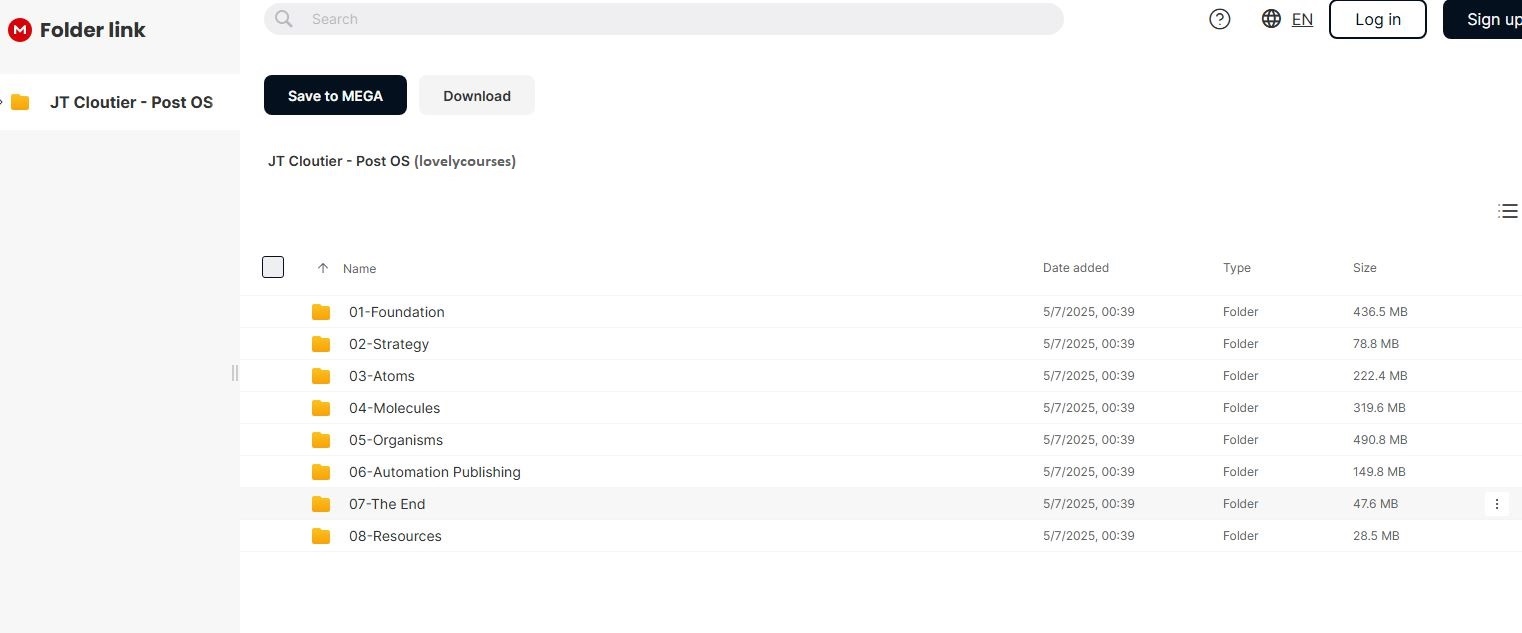The image size is (1522, 633).
Task: Select the 06-Automation Publishing folder row
Action: point(700,472)
